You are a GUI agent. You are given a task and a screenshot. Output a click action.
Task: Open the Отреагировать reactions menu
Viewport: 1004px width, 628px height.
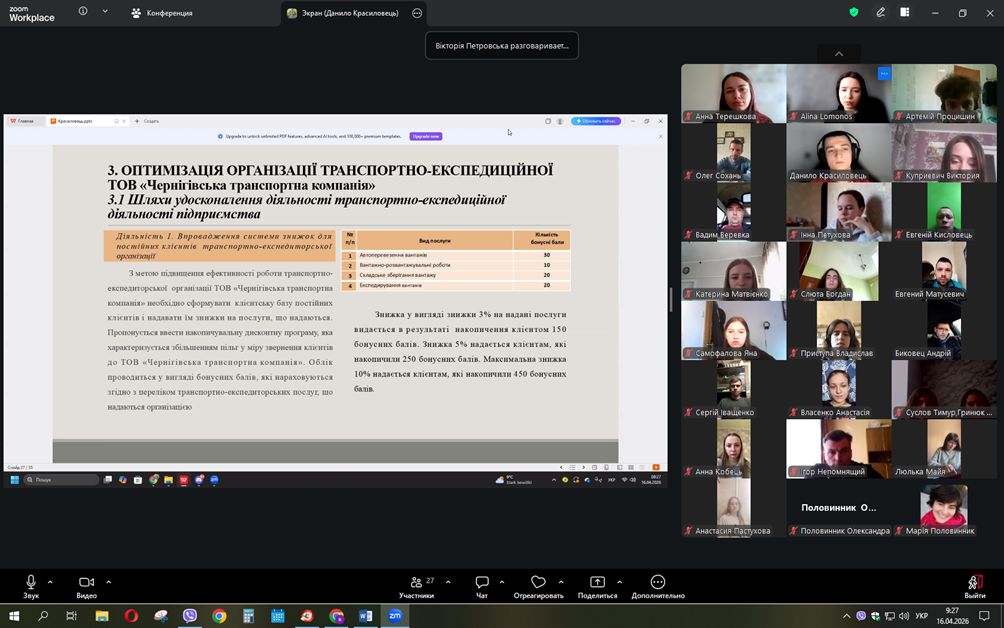click(x=538, y=583)
